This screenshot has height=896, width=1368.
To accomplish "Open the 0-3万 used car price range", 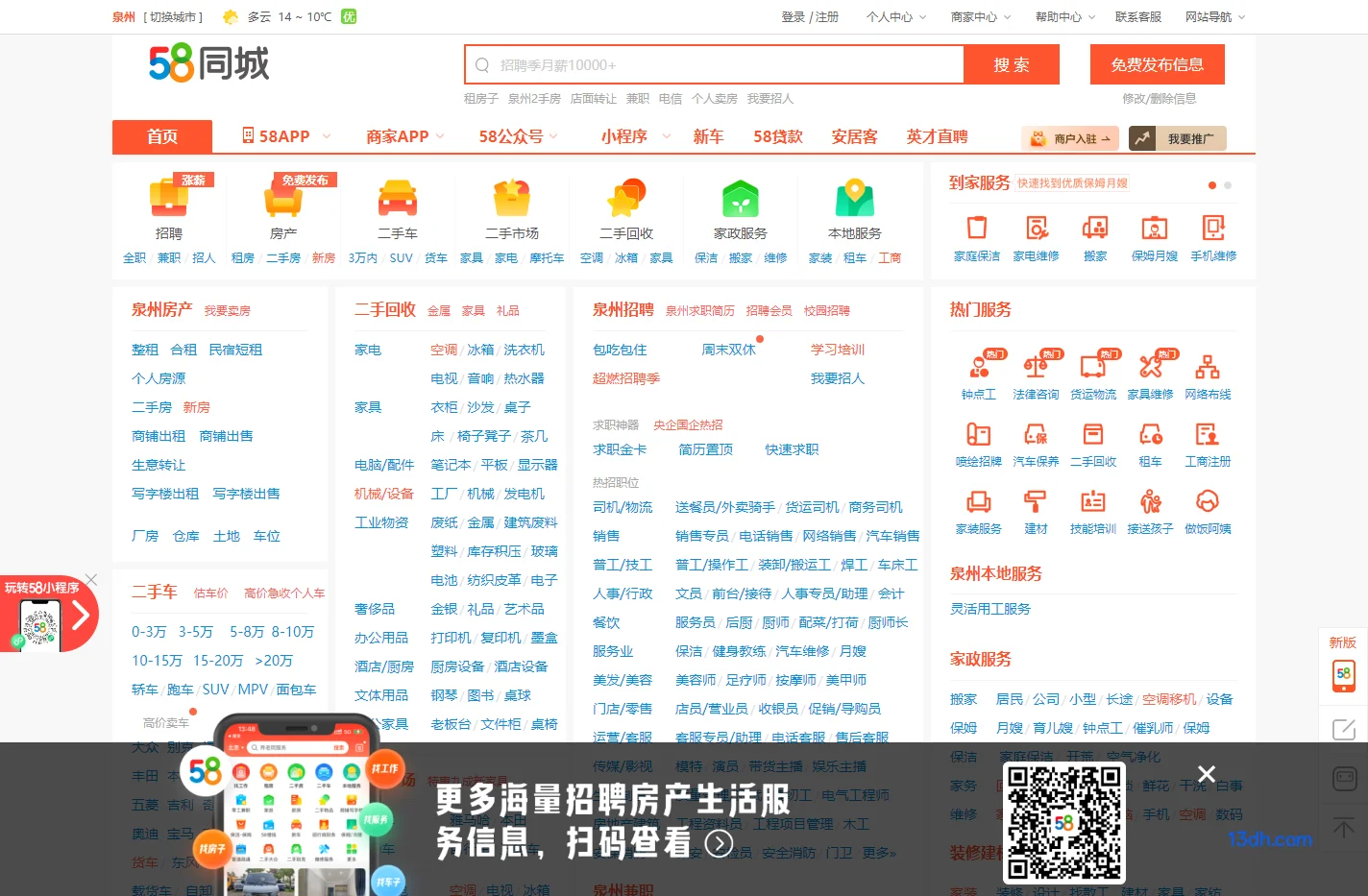I will coord(149,631).
